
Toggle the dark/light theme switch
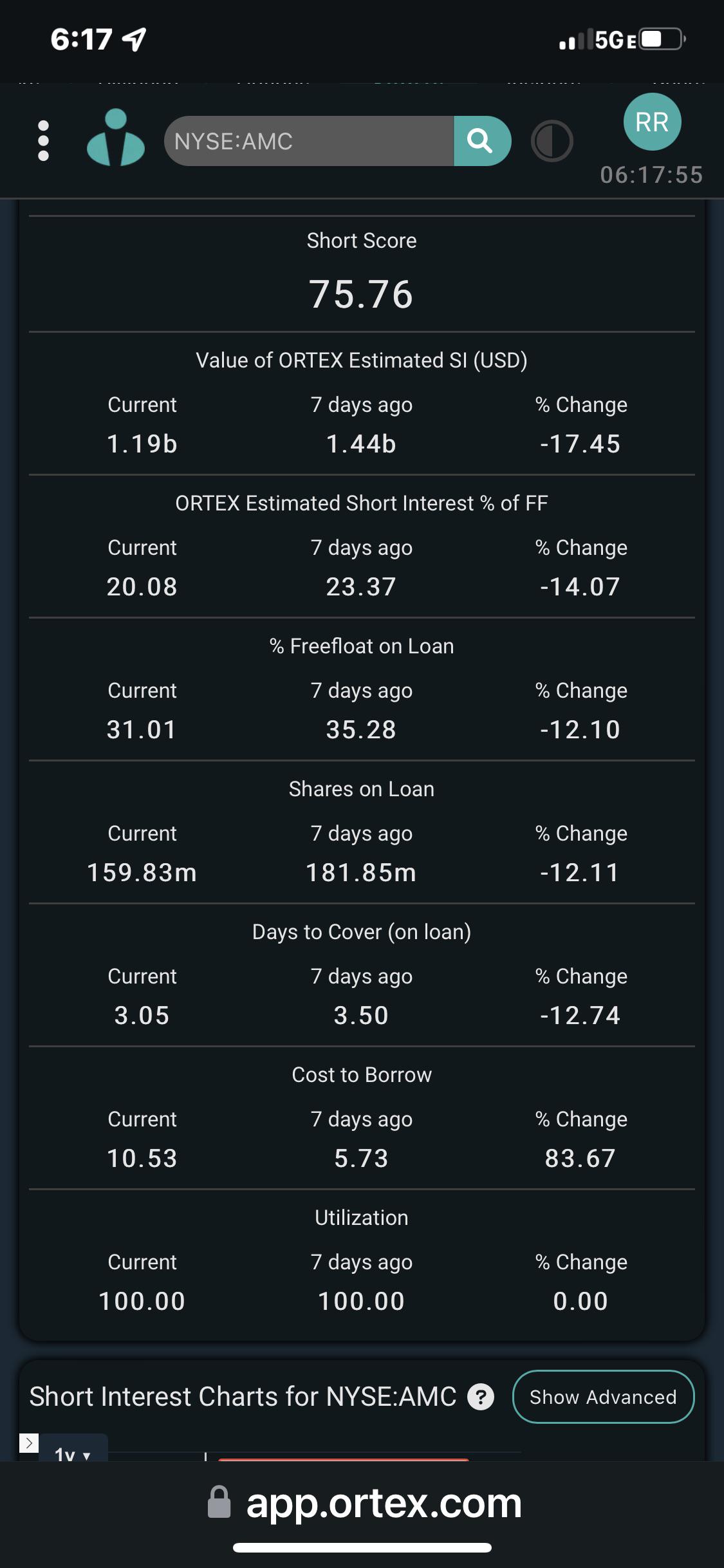pyautogui.click(x=552, y=141)
